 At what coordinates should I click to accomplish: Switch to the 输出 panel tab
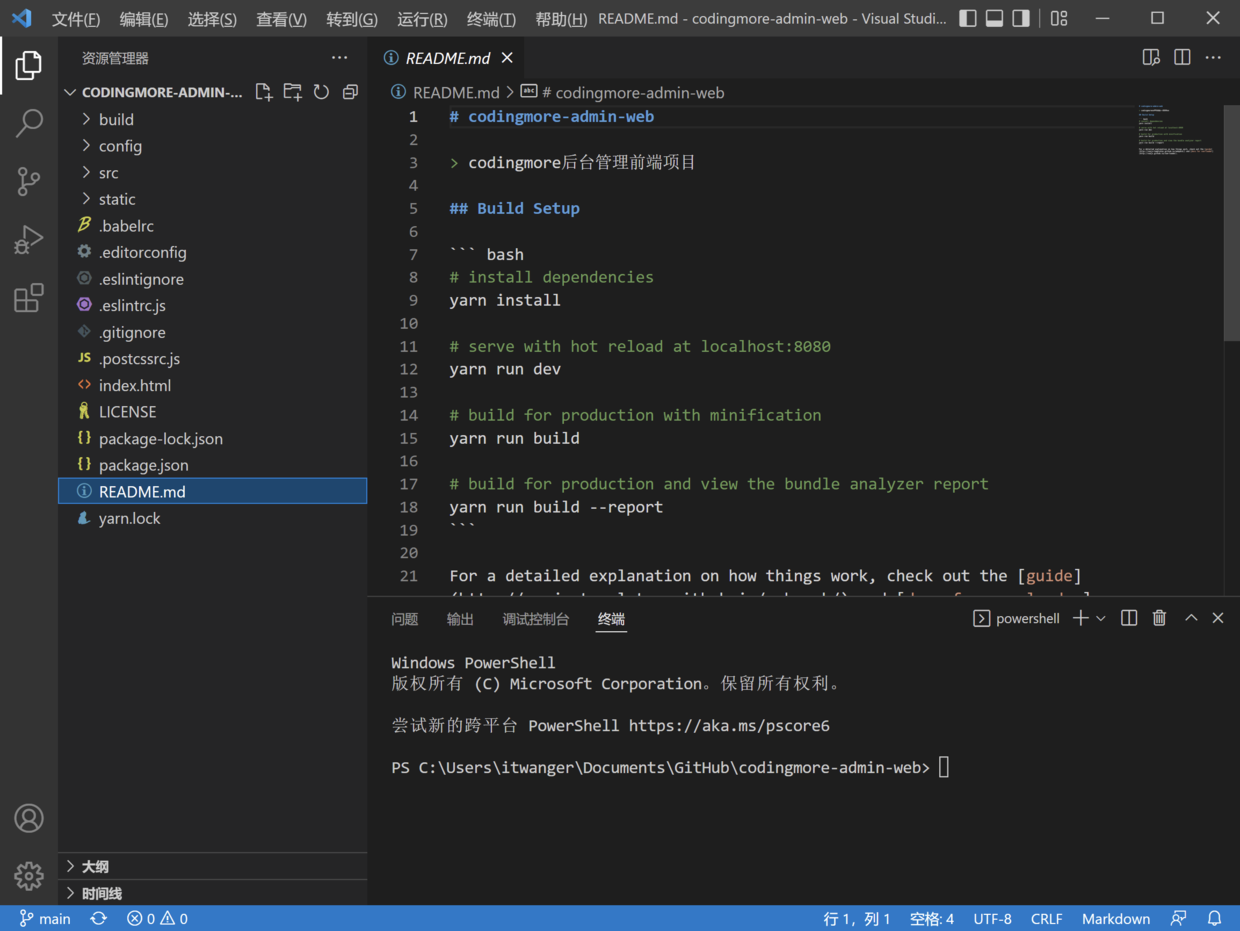click(x=460, y=619)
